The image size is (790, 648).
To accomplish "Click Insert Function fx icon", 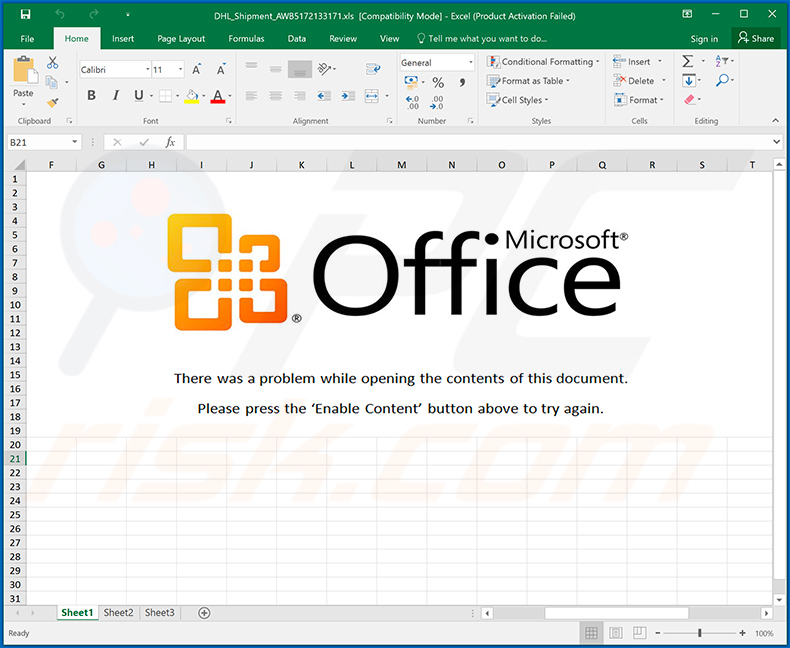I will point(170,143).
